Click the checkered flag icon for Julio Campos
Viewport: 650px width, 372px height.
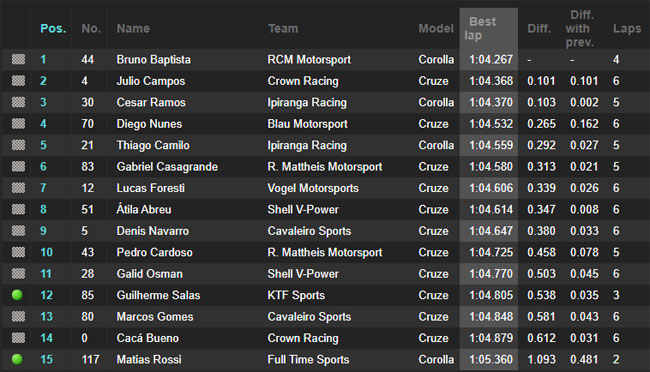[18, 81]
